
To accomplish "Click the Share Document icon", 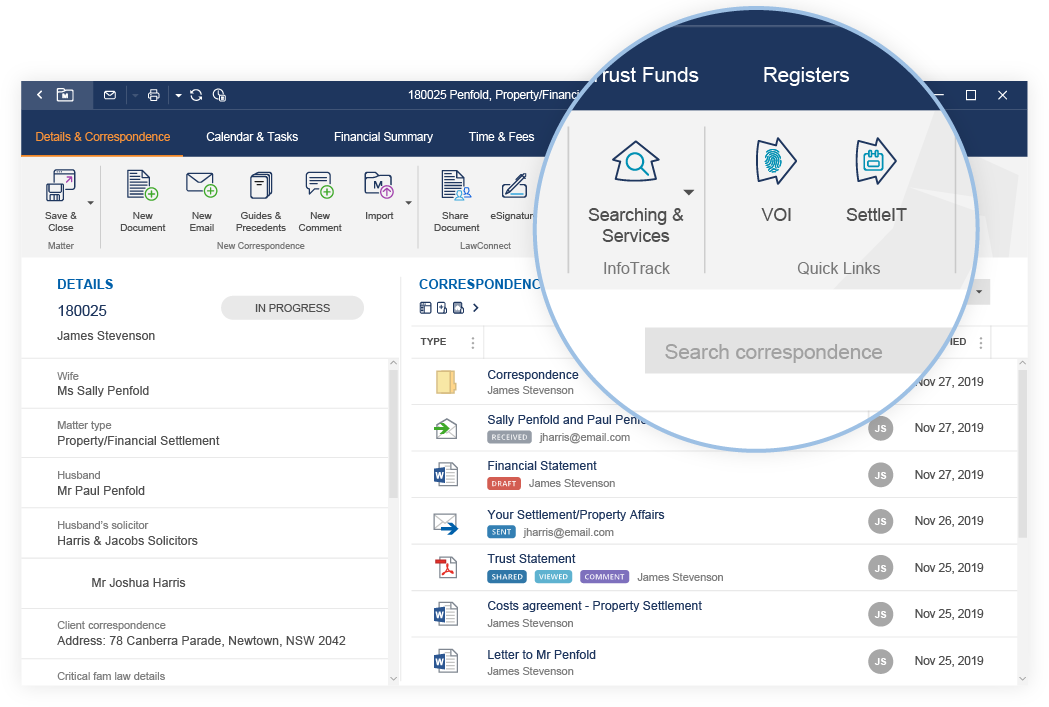I will pyautogui.click(x=456, y=185).
